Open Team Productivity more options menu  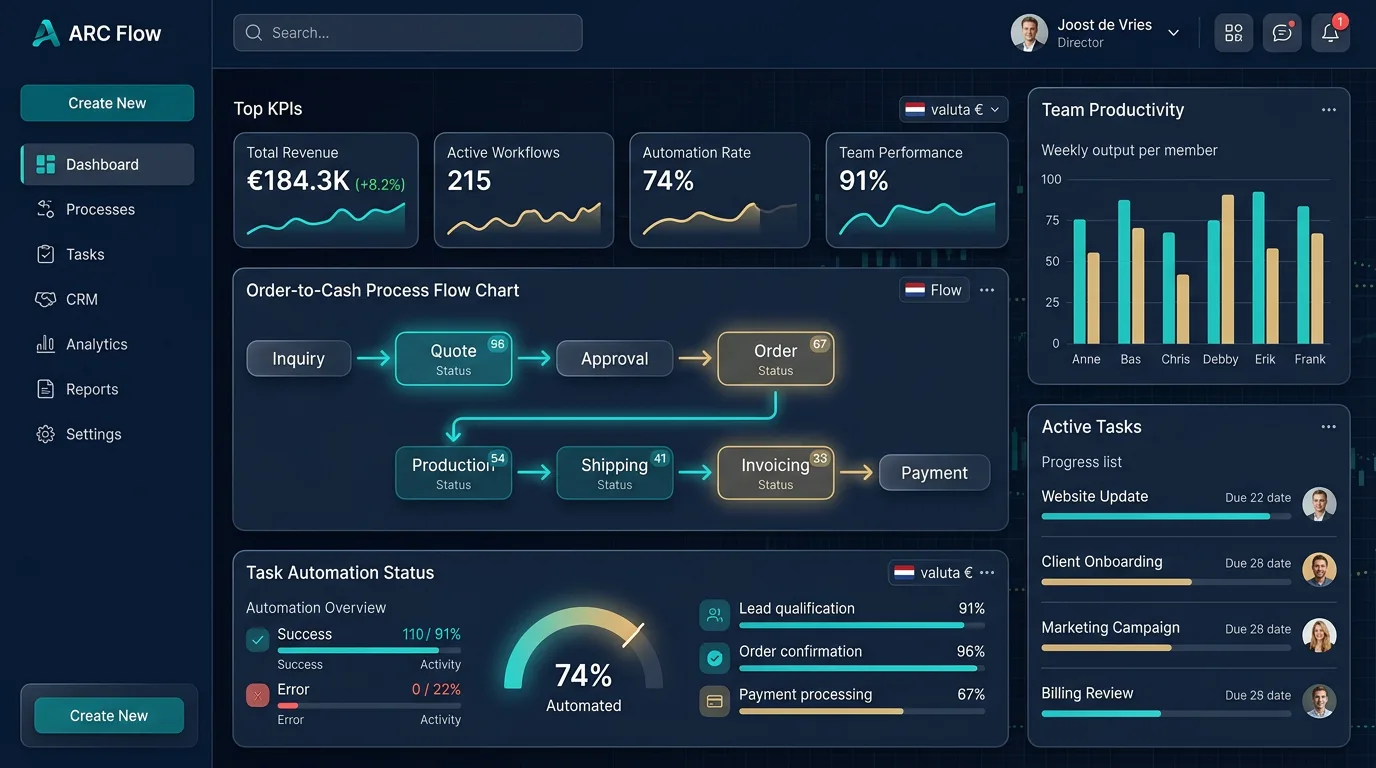point(1328,110)
